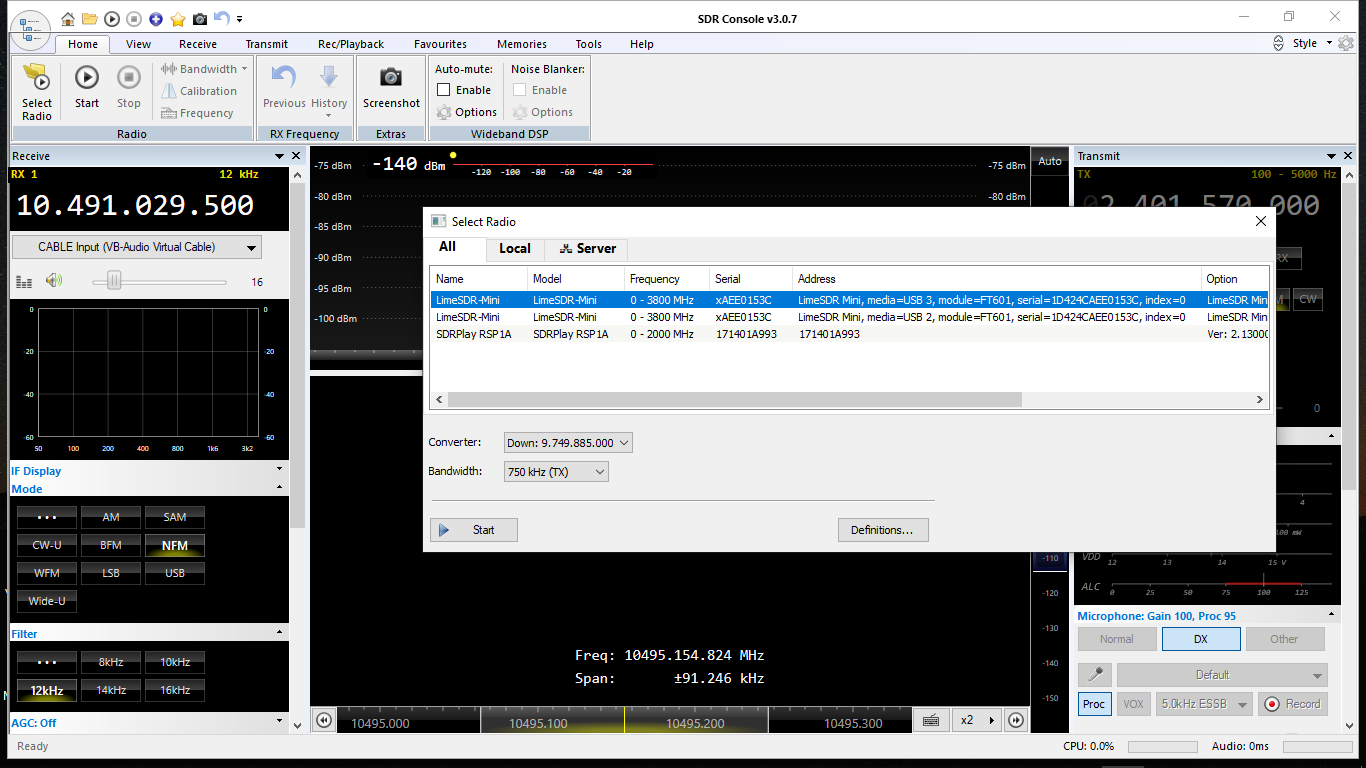The image size is (1366, 768).
Task: Click the x2 zoom button
Action: pyautogui.click(x=977, y=720)
